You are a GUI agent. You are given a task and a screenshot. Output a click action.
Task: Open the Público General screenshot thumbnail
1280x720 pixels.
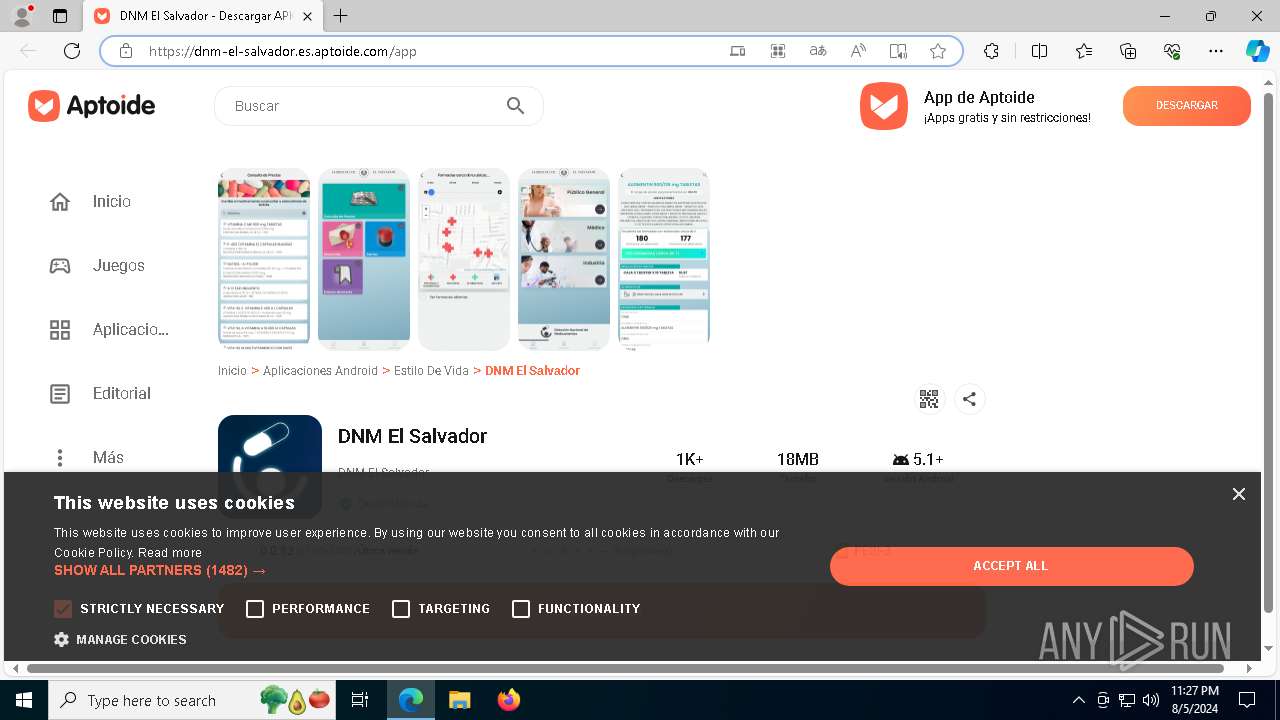pyautogui.click(x=564, y=259)
